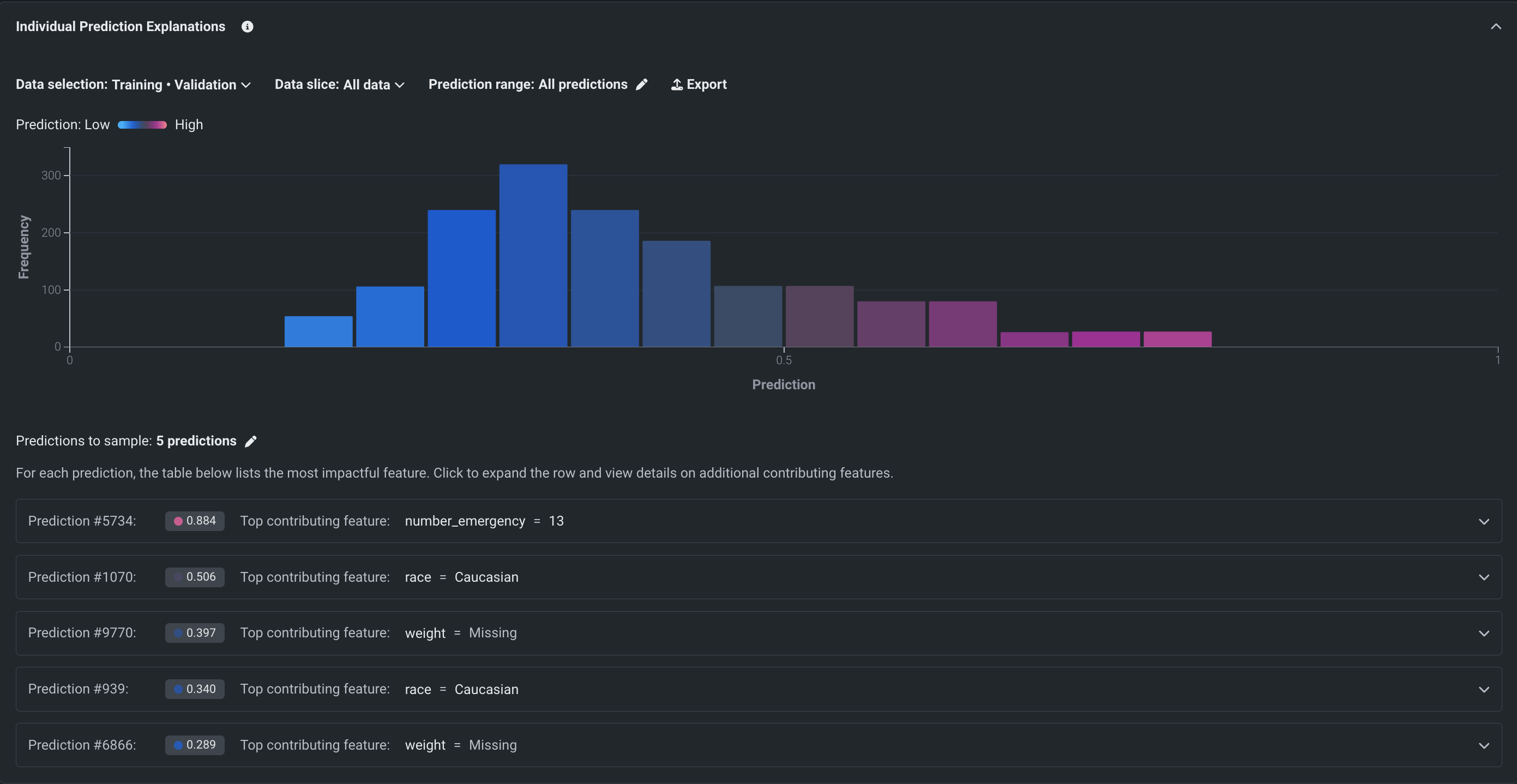1517x784 pixels.
Task: Click the 0.884 prediction score badge
Action: pos(194,521)
